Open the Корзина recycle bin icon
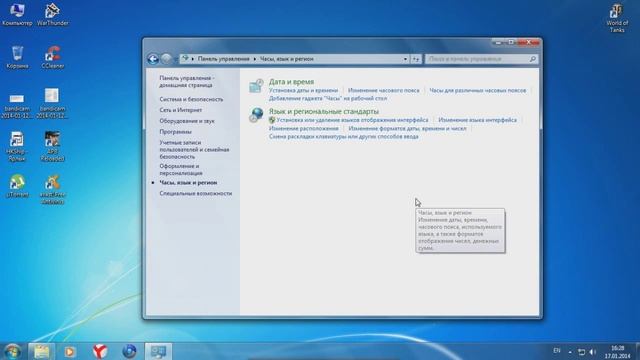 tap(17, 57)
